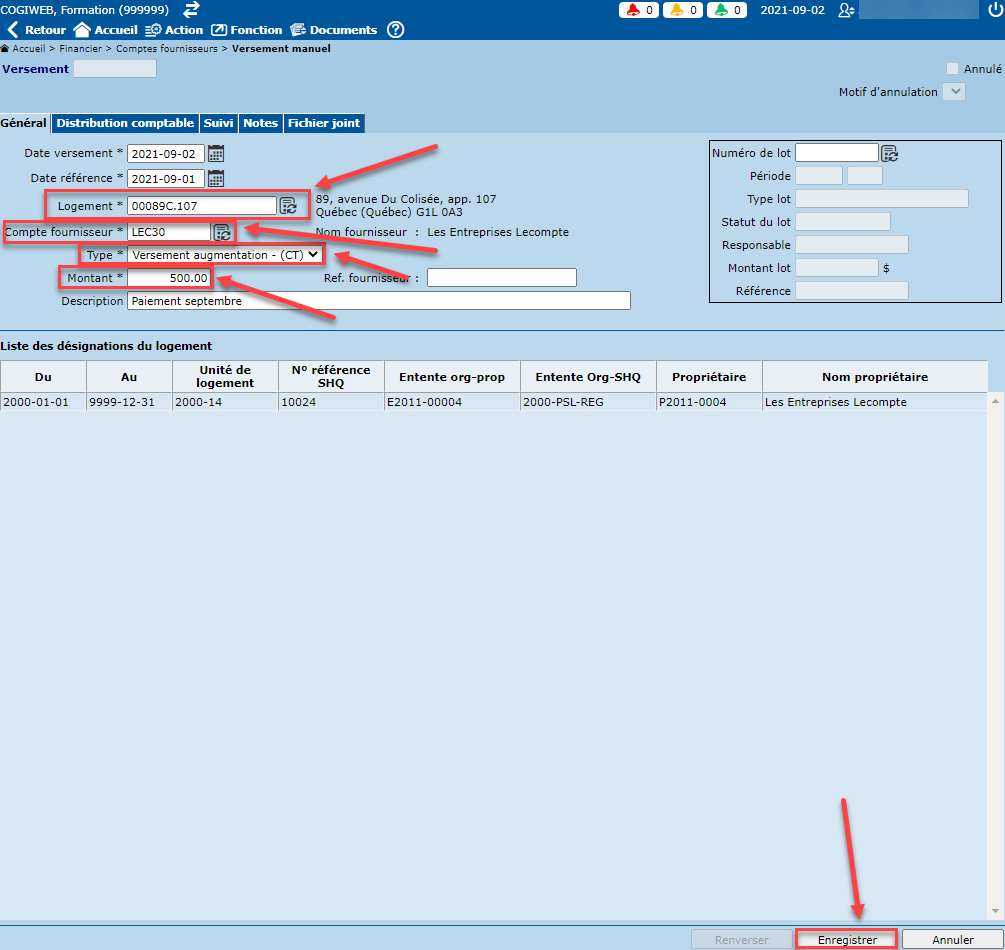Click the Numéro de lot lookup icon
Viewport: 1005px width, 950px height.
889,153
